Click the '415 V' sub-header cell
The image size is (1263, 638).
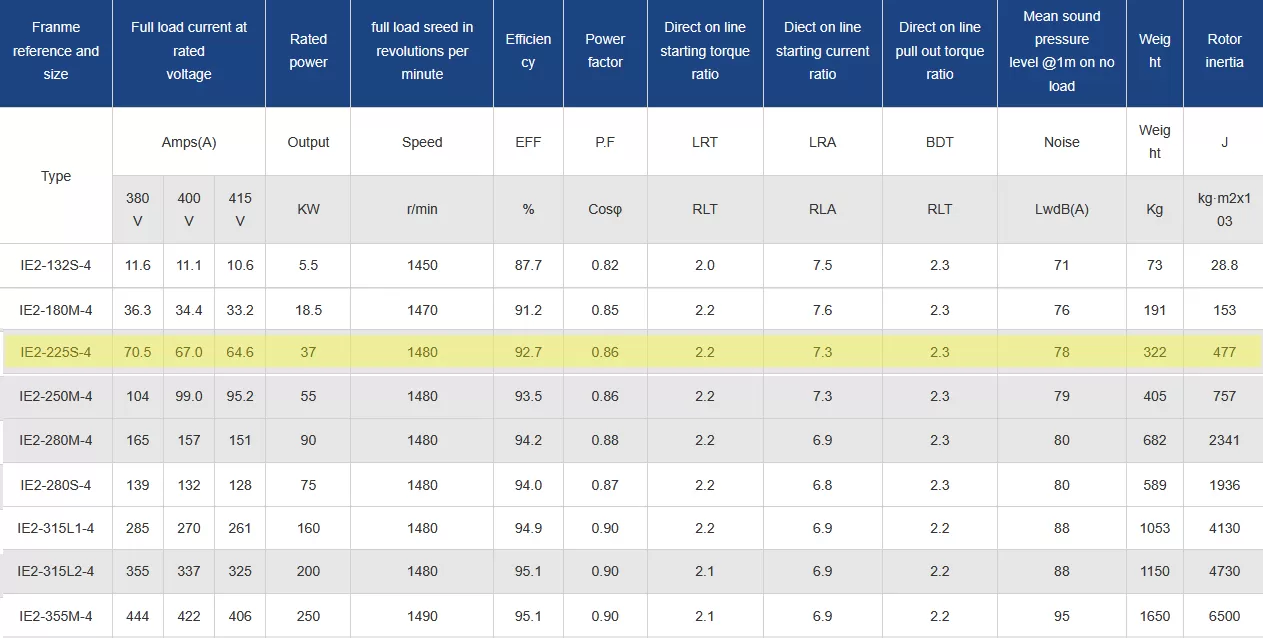click(240, 209)
